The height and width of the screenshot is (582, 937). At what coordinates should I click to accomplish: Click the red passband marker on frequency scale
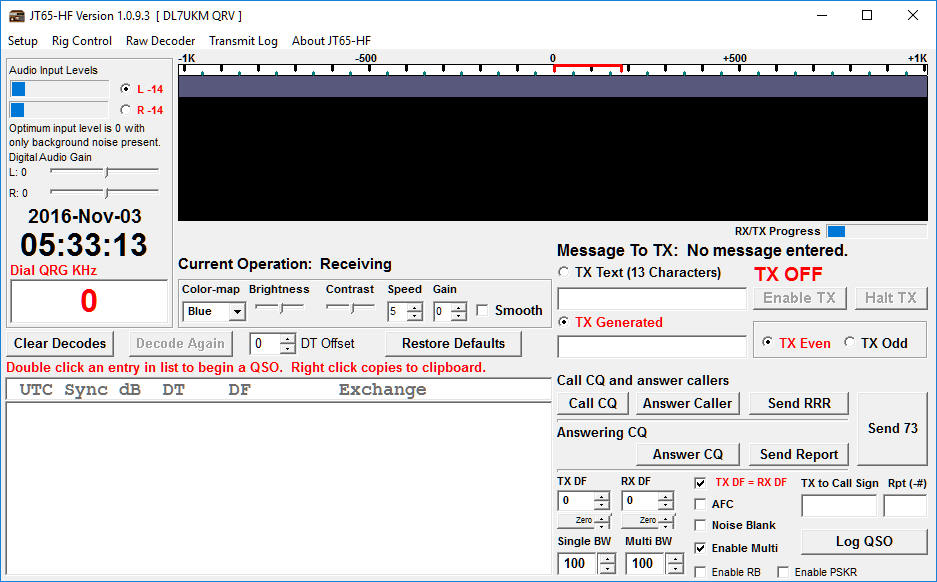click(x=588, y=67)
